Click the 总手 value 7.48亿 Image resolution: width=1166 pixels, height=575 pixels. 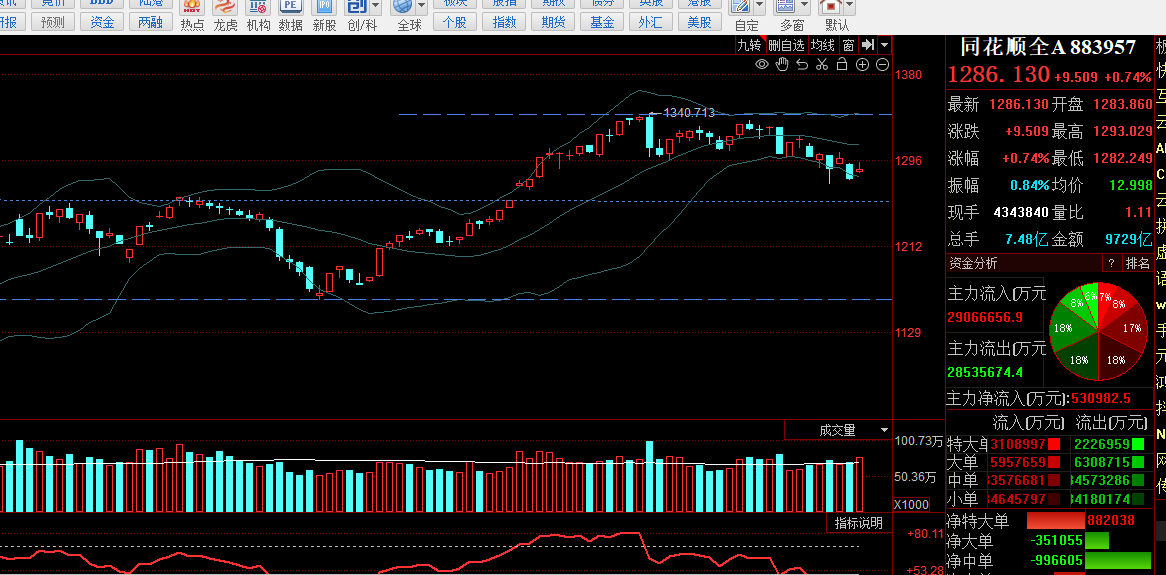coord(1026,240)
